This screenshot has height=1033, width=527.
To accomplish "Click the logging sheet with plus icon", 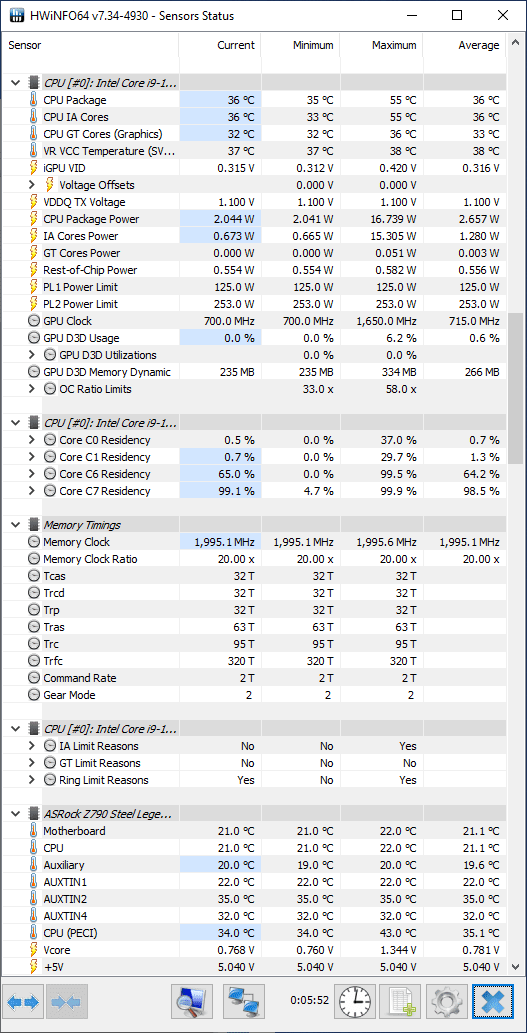I will (401, 1002).
